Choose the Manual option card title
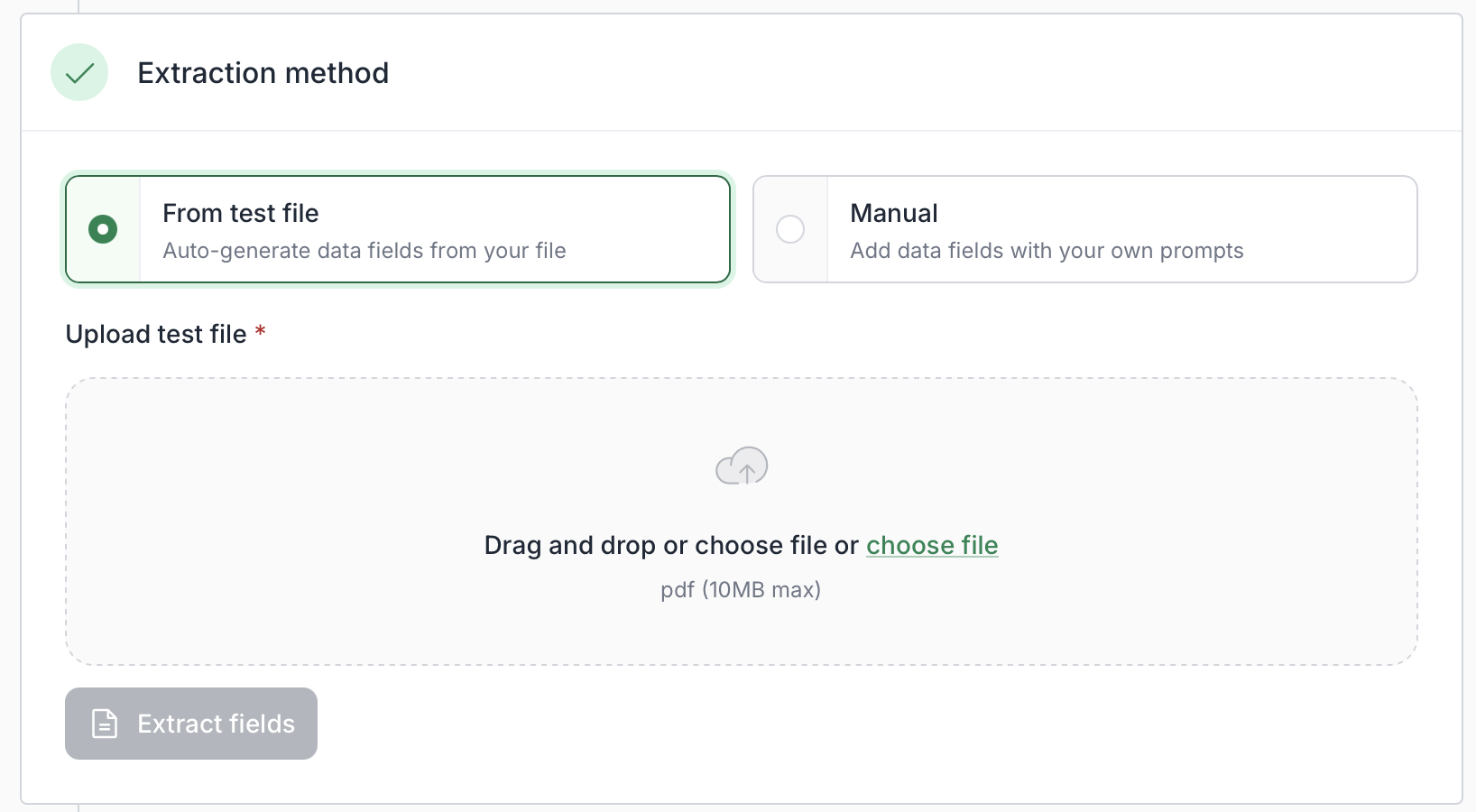This screenshot has height=812, width=1476. click(x=894, y=213)
